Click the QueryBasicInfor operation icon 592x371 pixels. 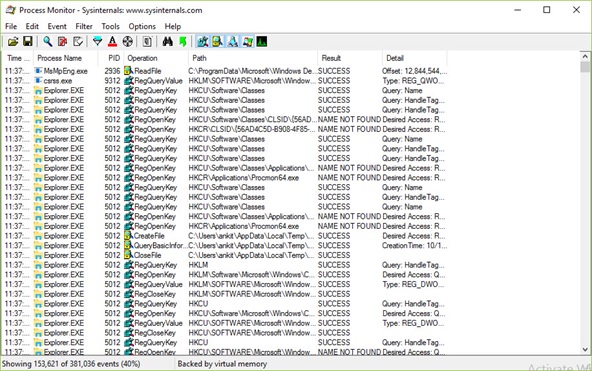129,245
